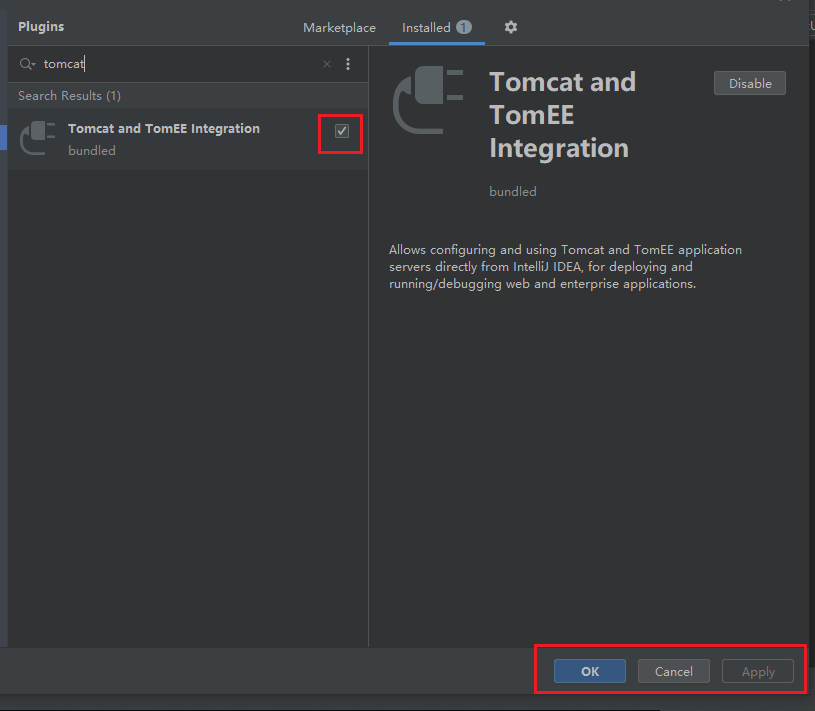Click the large Tomcat plugin icon in detail pane
Image resolution: width=815 pixels, height=711 pixels.
pos(428,100)
